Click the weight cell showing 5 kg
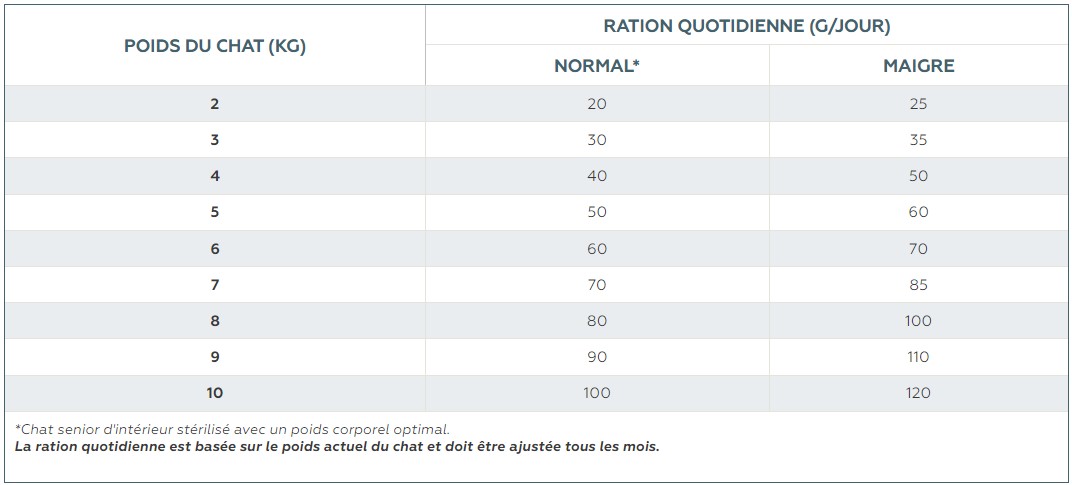 point(215,212)
